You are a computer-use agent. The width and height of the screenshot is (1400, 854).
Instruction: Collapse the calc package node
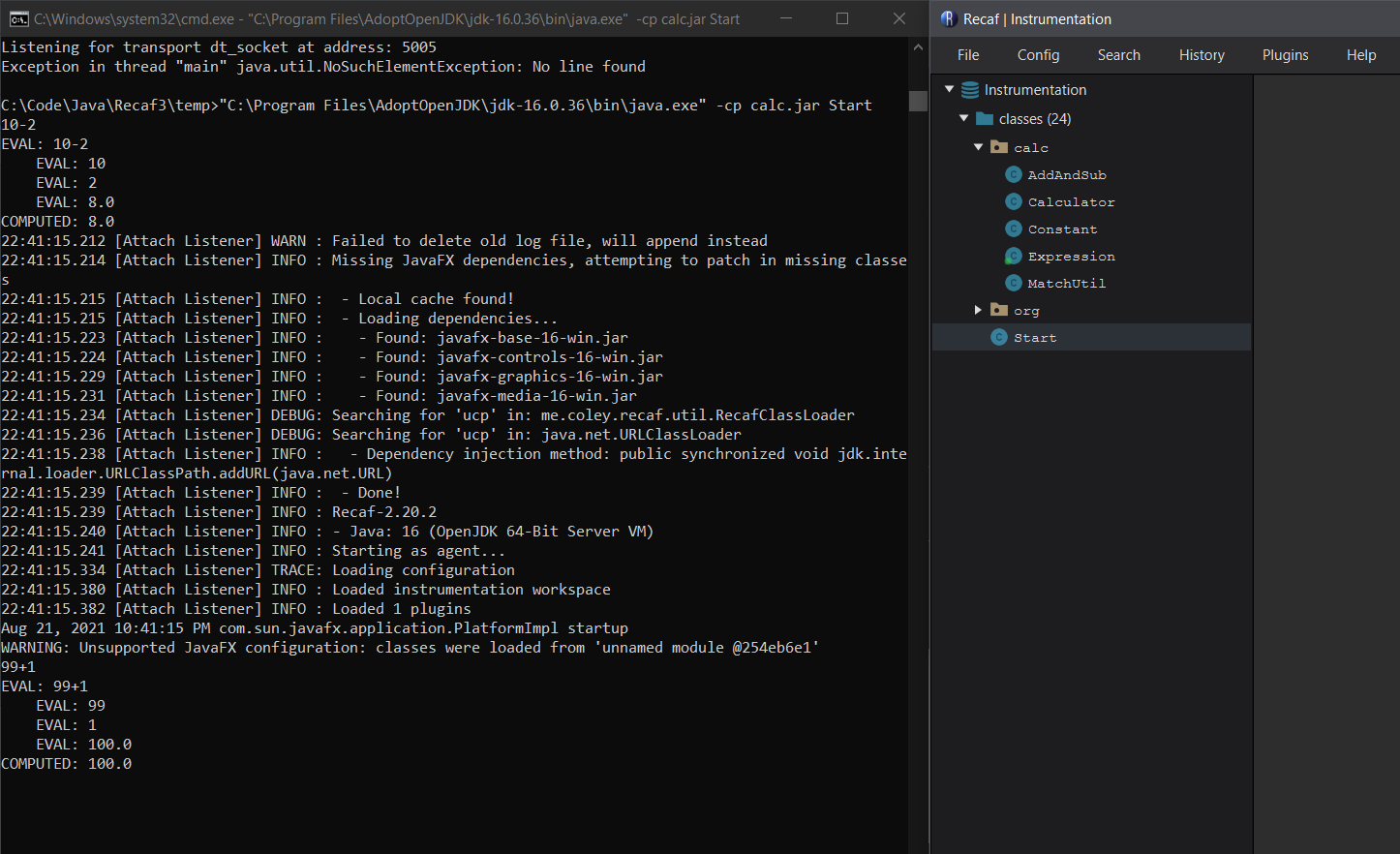tap(978, 146)
